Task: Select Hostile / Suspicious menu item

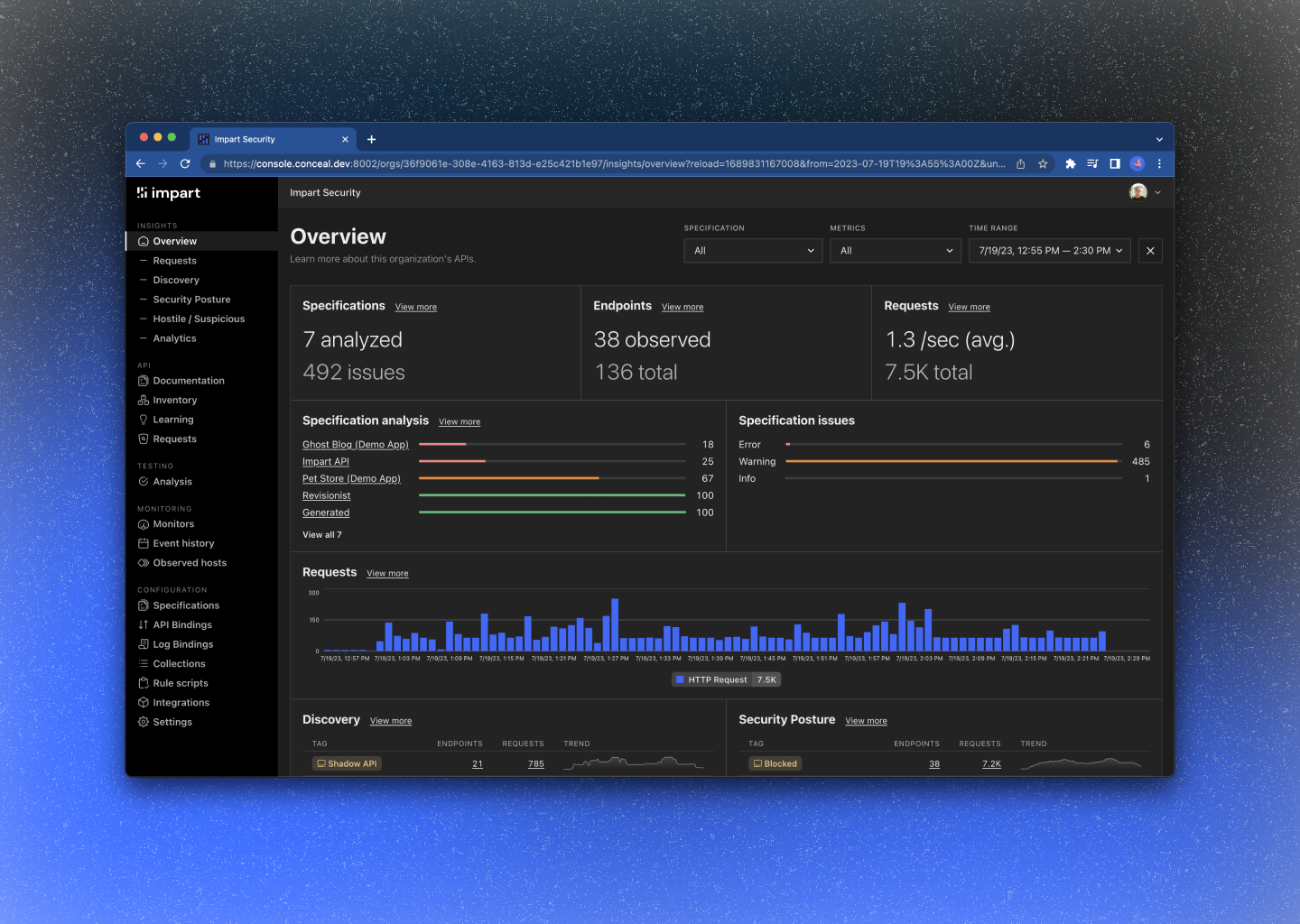Action: tap(199, 319)
